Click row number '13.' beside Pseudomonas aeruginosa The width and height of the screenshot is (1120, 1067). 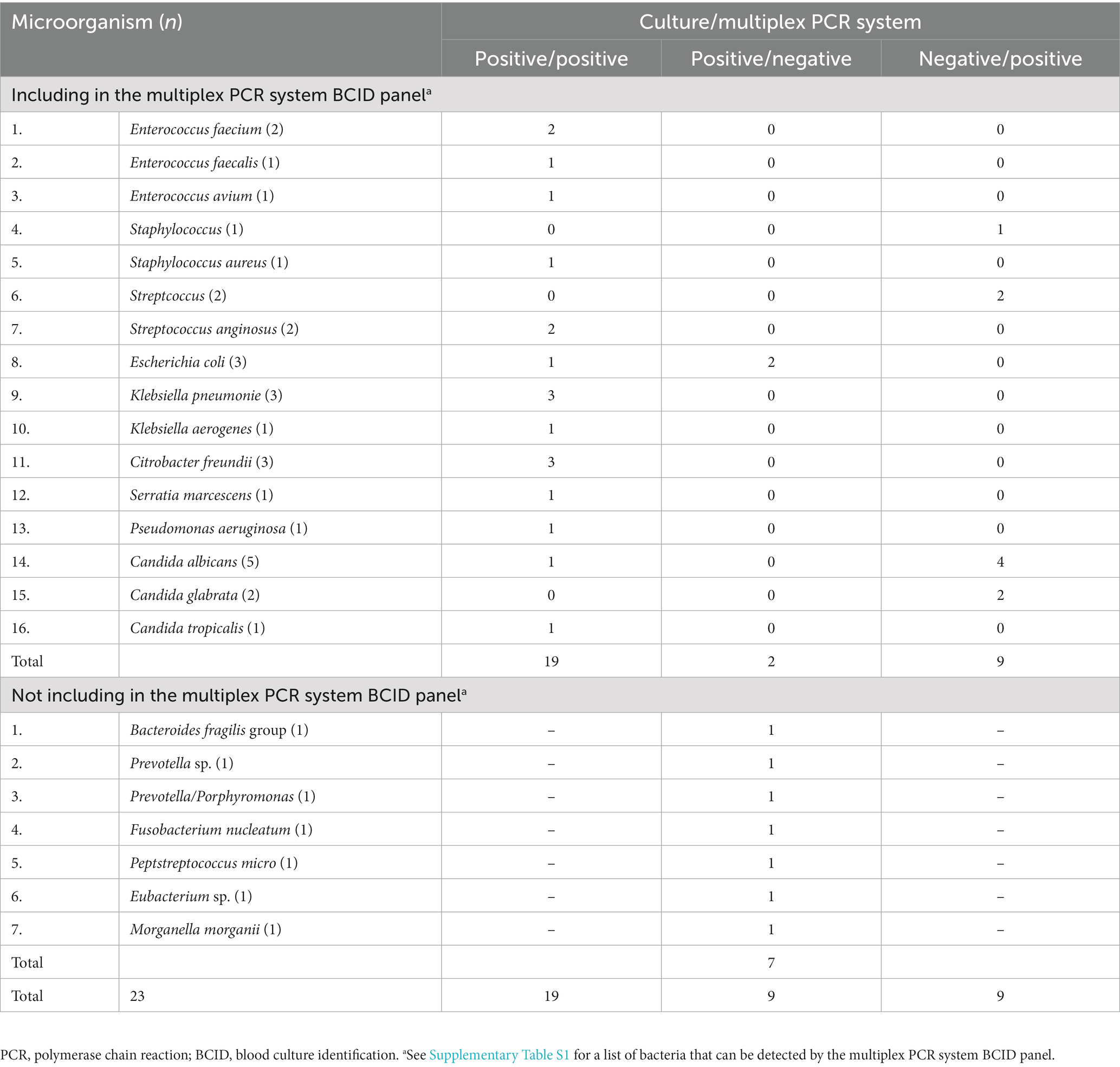21,529
